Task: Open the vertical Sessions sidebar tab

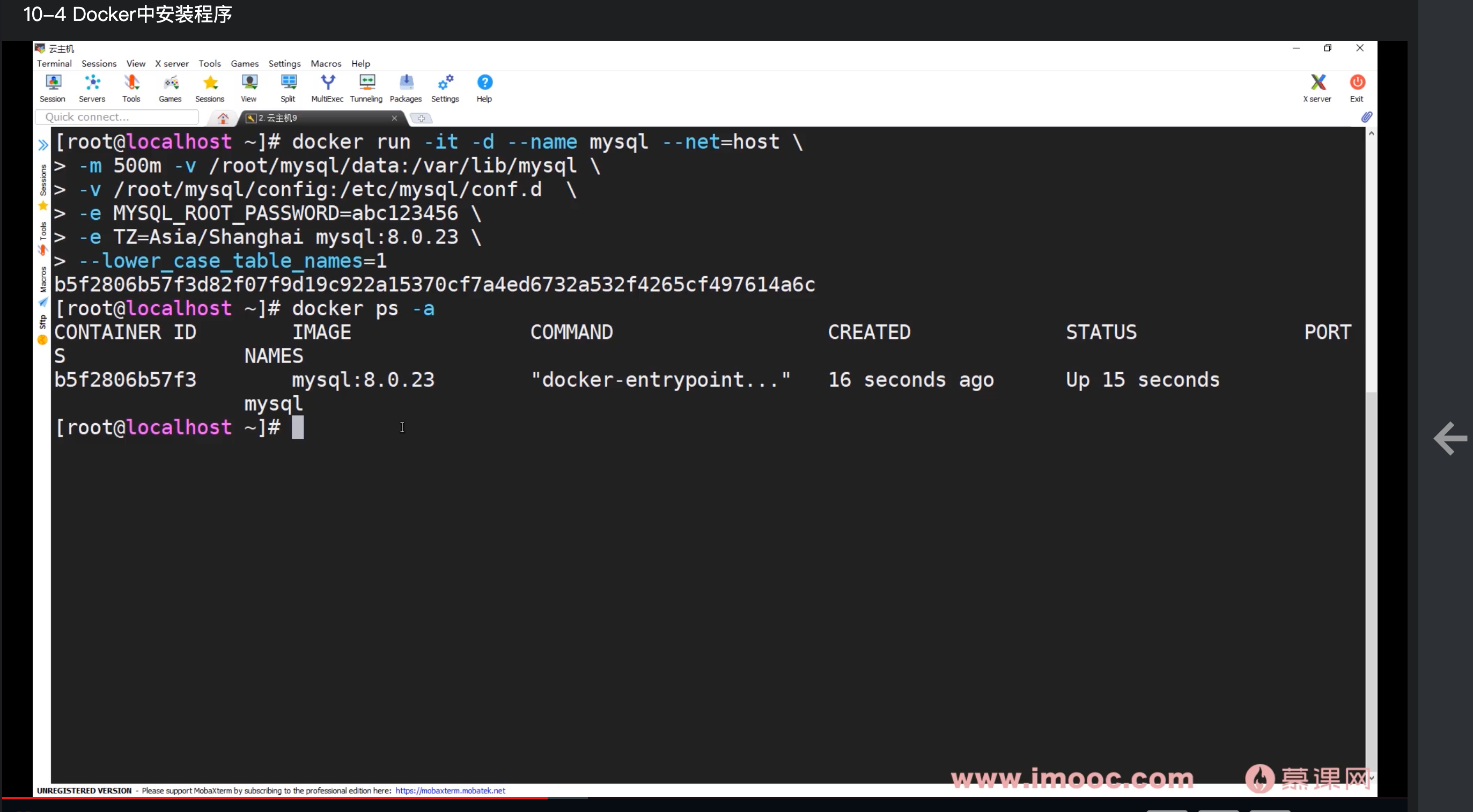Action: click(43, 181)
